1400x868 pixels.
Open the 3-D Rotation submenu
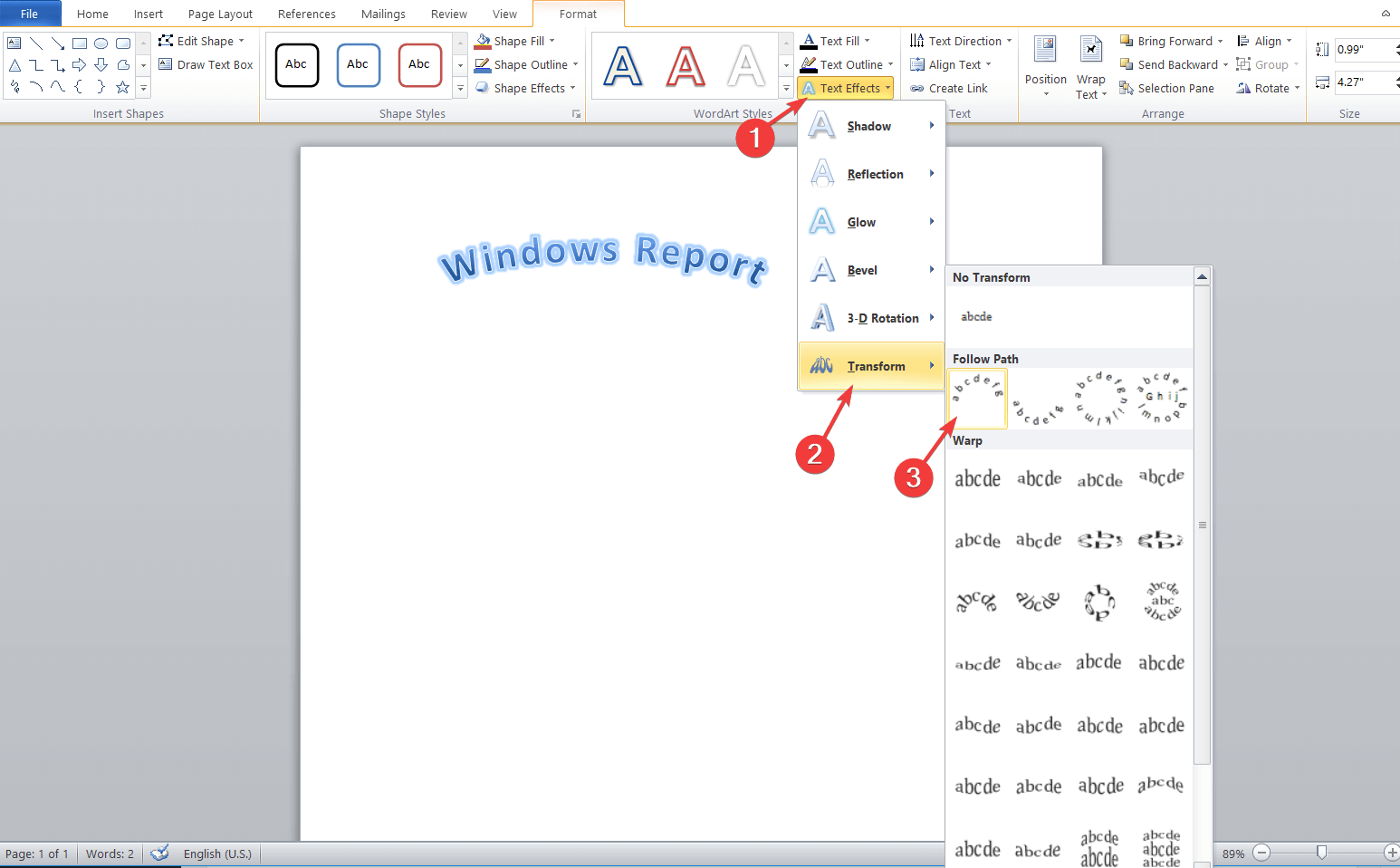coord(871,318)
